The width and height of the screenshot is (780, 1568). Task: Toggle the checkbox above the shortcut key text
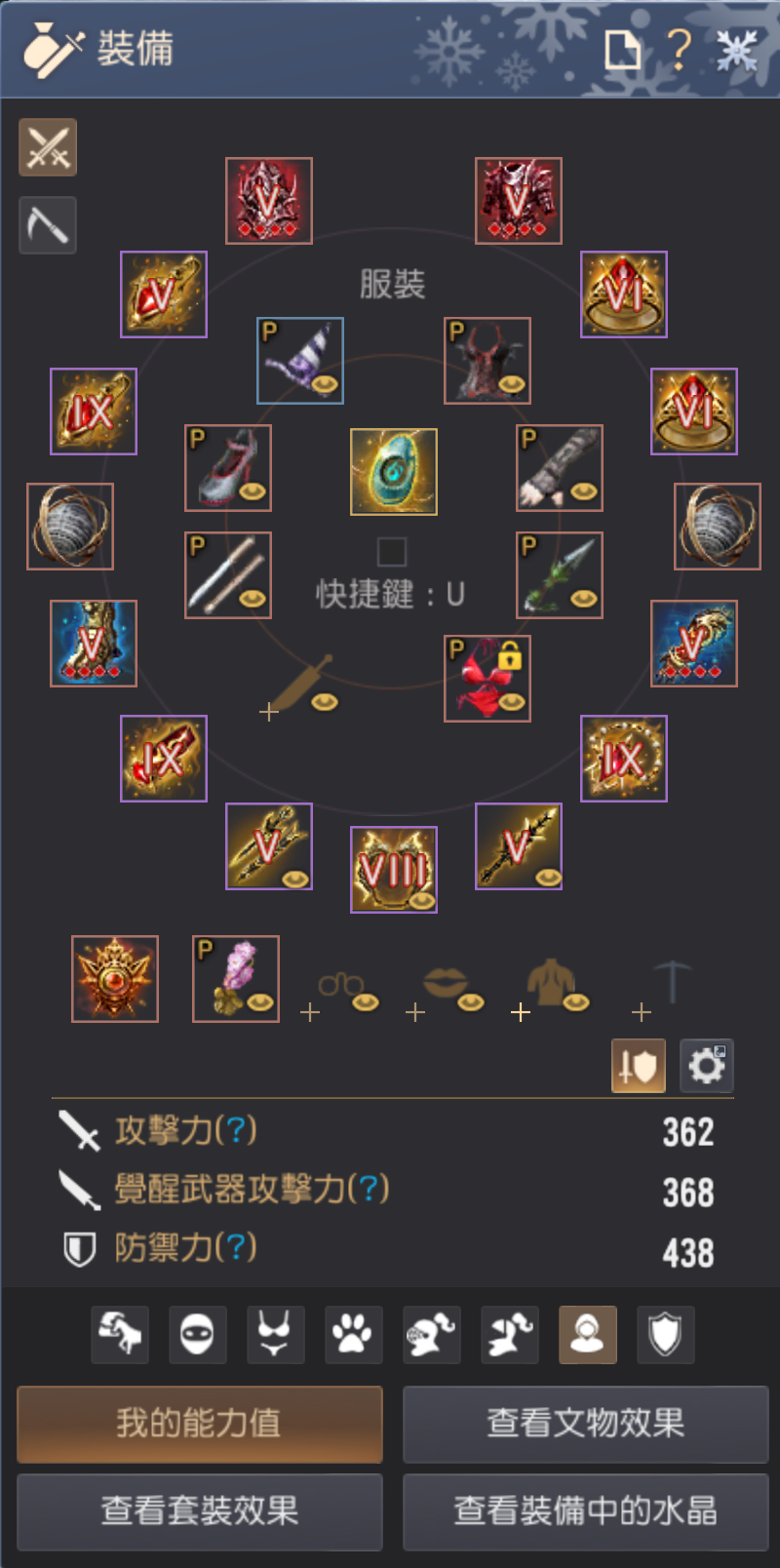click(x=392, y=552)
